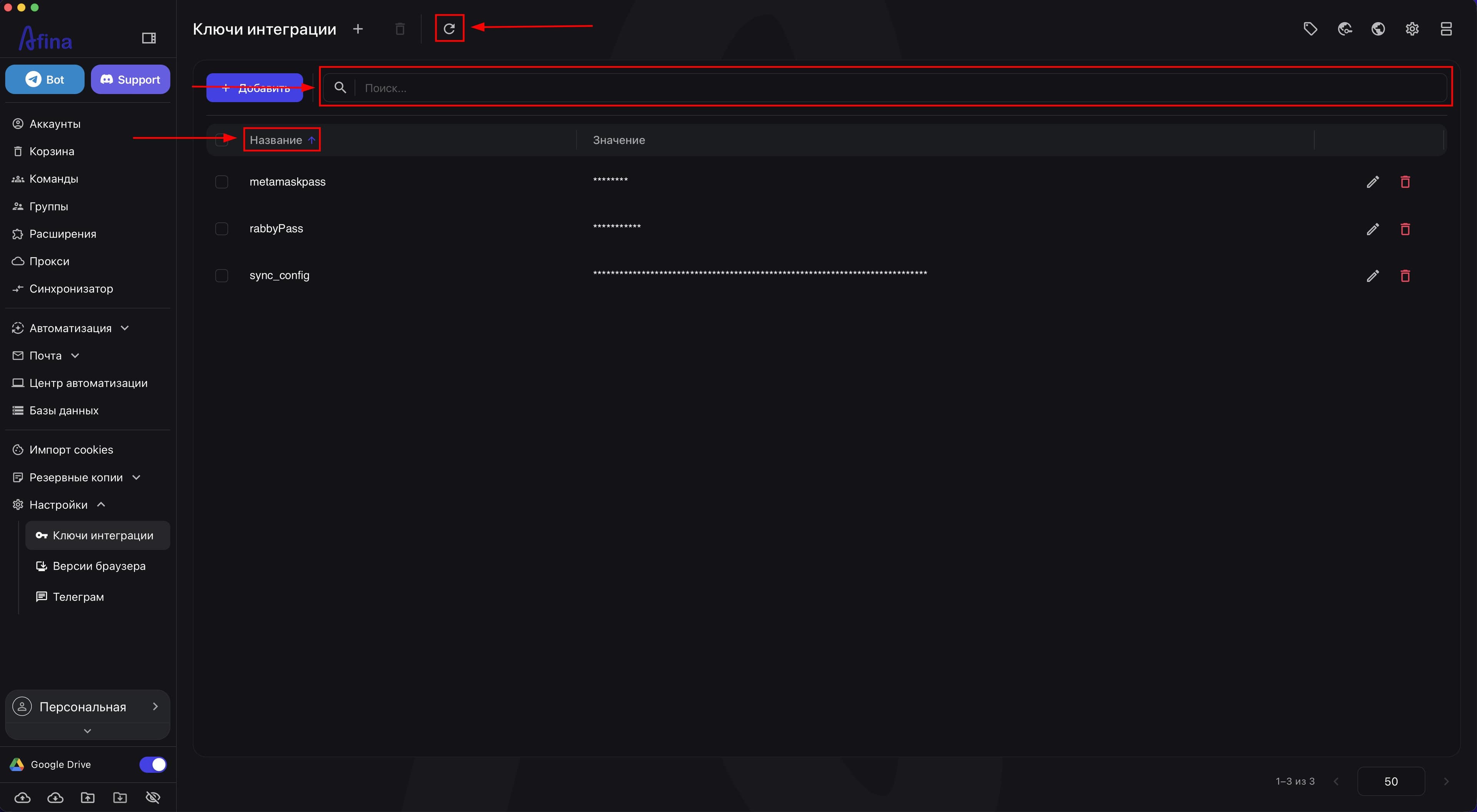Delete the rabbyPass key using trash icon

pyautogui.click(x=1405, y=229)
